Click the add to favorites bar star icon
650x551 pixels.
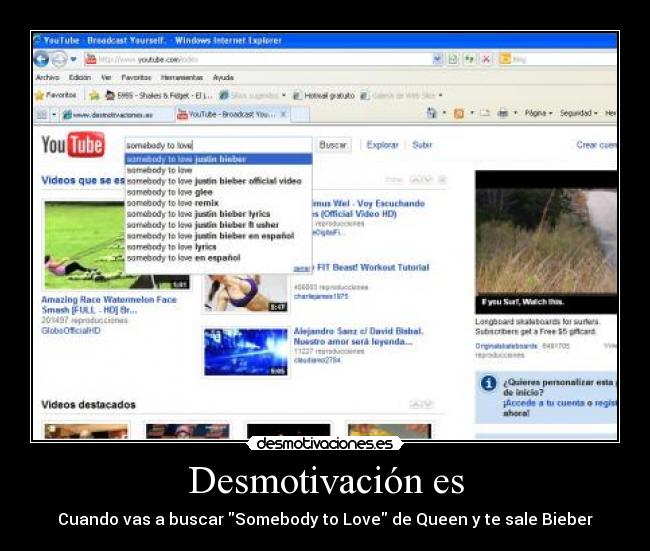pyautogui.click(x=94, y=96)
